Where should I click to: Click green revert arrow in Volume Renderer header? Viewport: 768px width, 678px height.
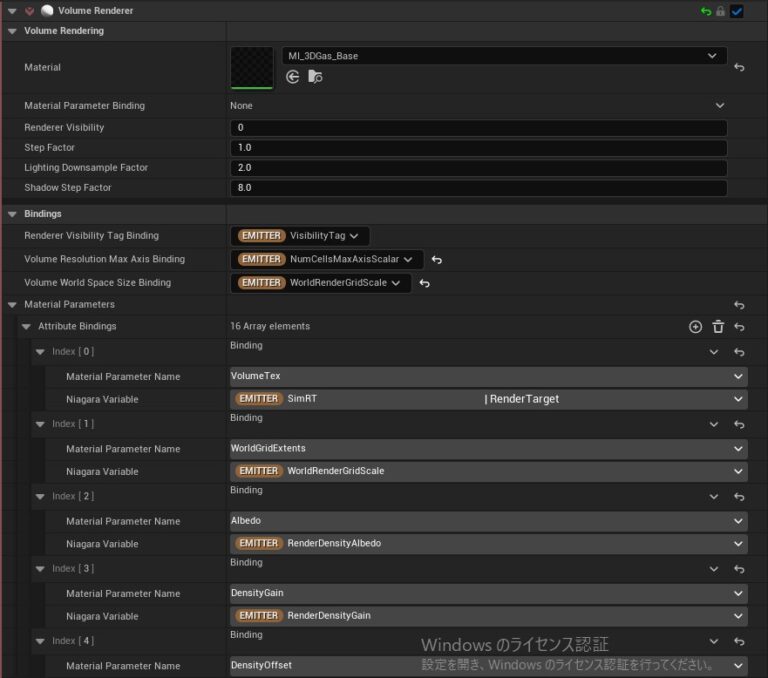(706, 10)
